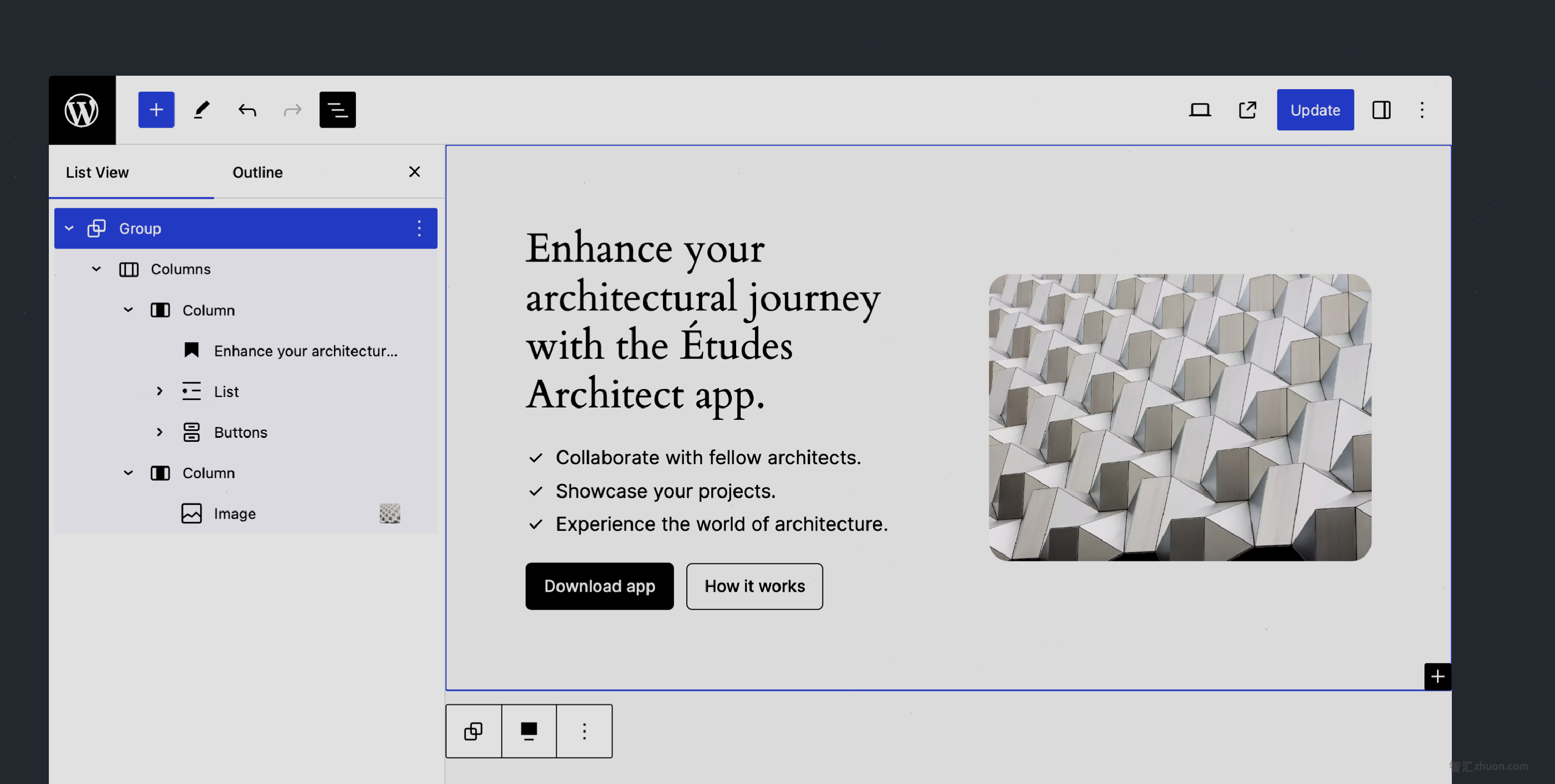Viewport: 1555px width, 784px height.
Task: Switch to the List View tab
Action: click(x=97, y=172)
